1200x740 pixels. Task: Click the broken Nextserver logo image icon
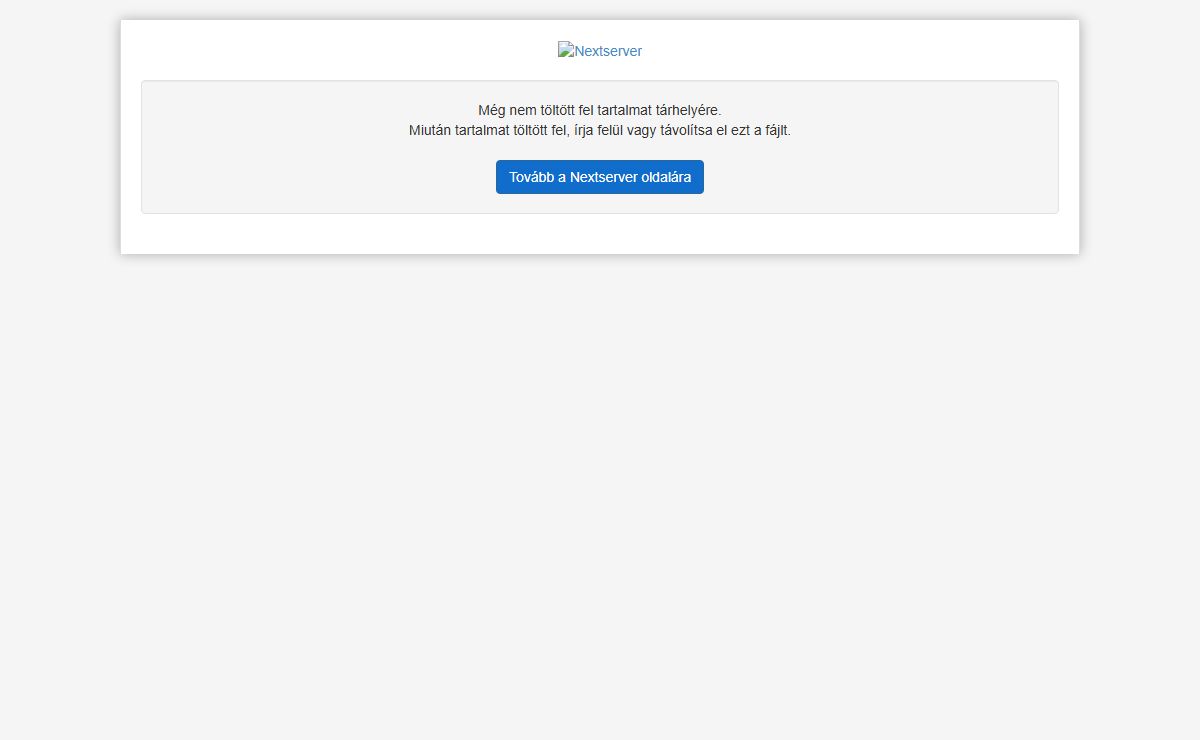click(566, 50)
